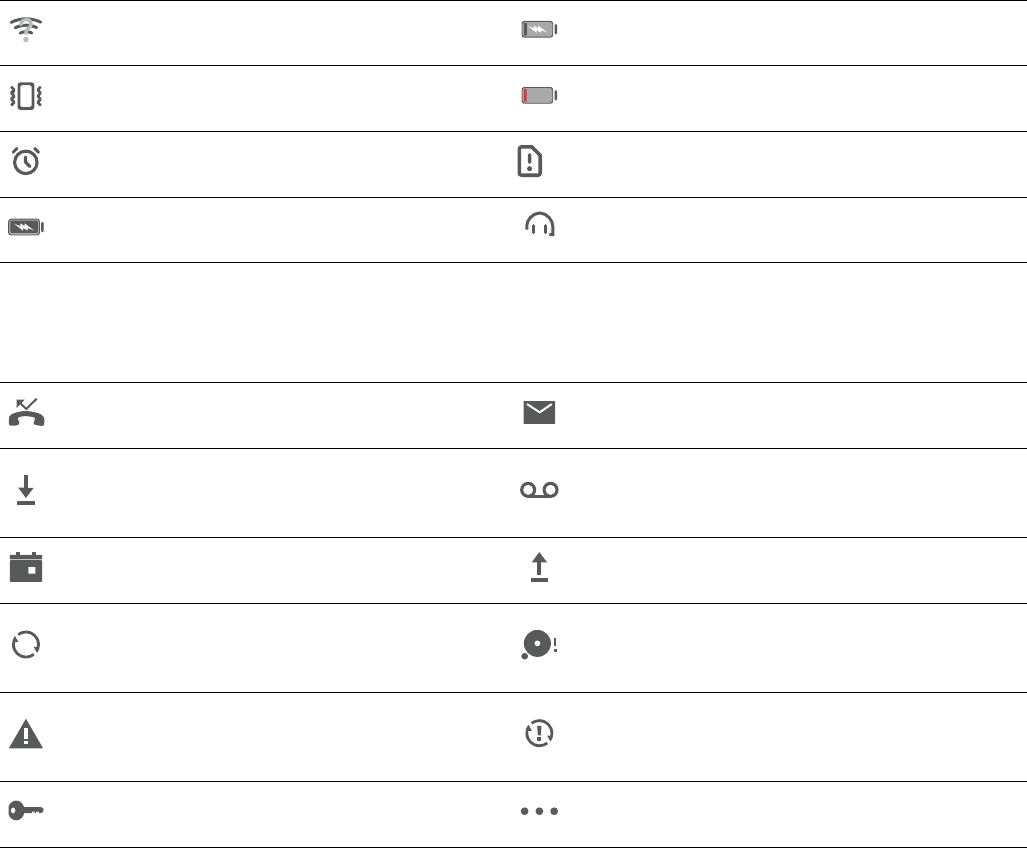The width and height of the screenshot is (1027, 848).
Task: Click the download arrow icon
Action: click(x=26, y=490)
